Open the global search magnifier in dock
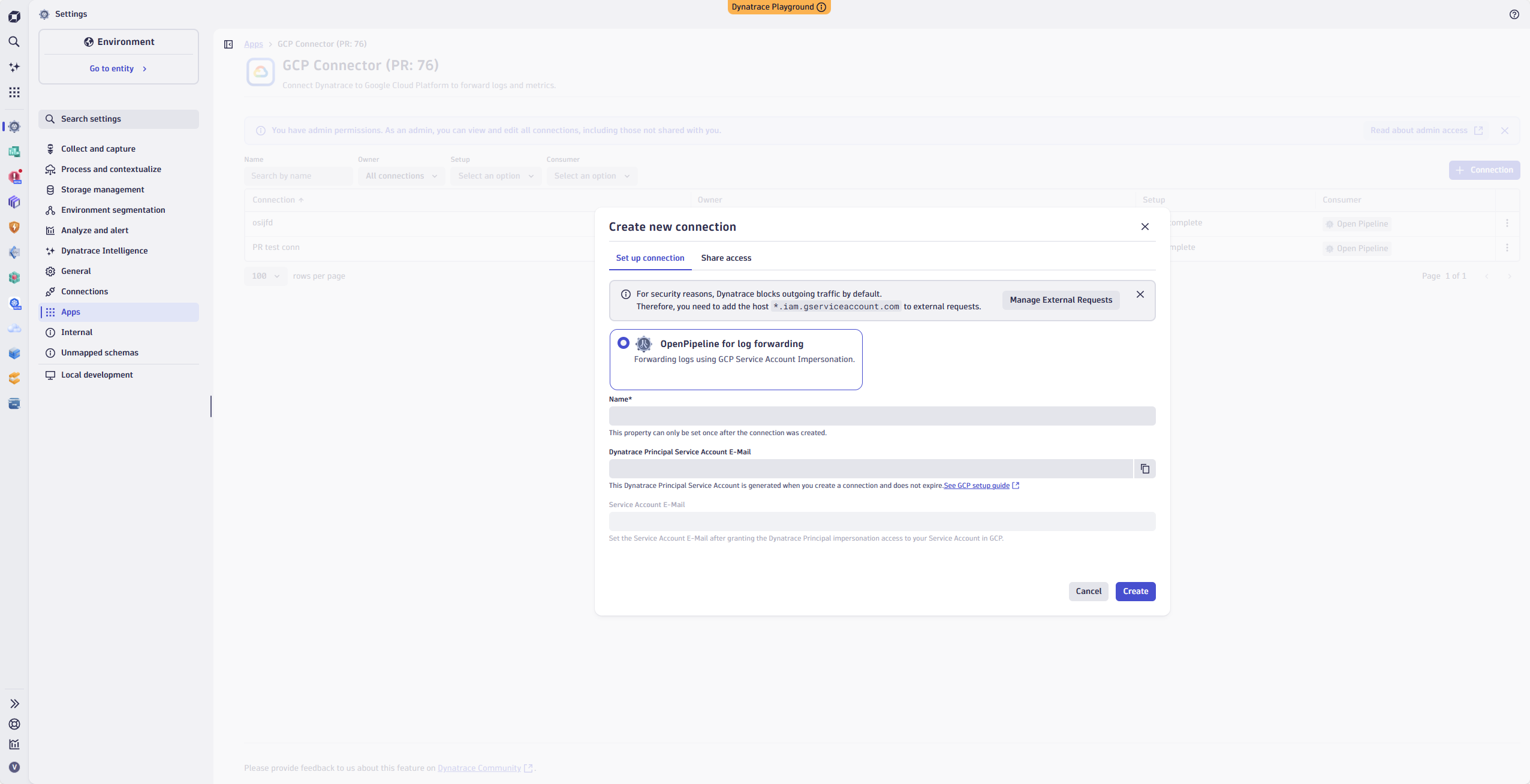The width and height of the screenshot is (1530, 784). coord(14,42)
